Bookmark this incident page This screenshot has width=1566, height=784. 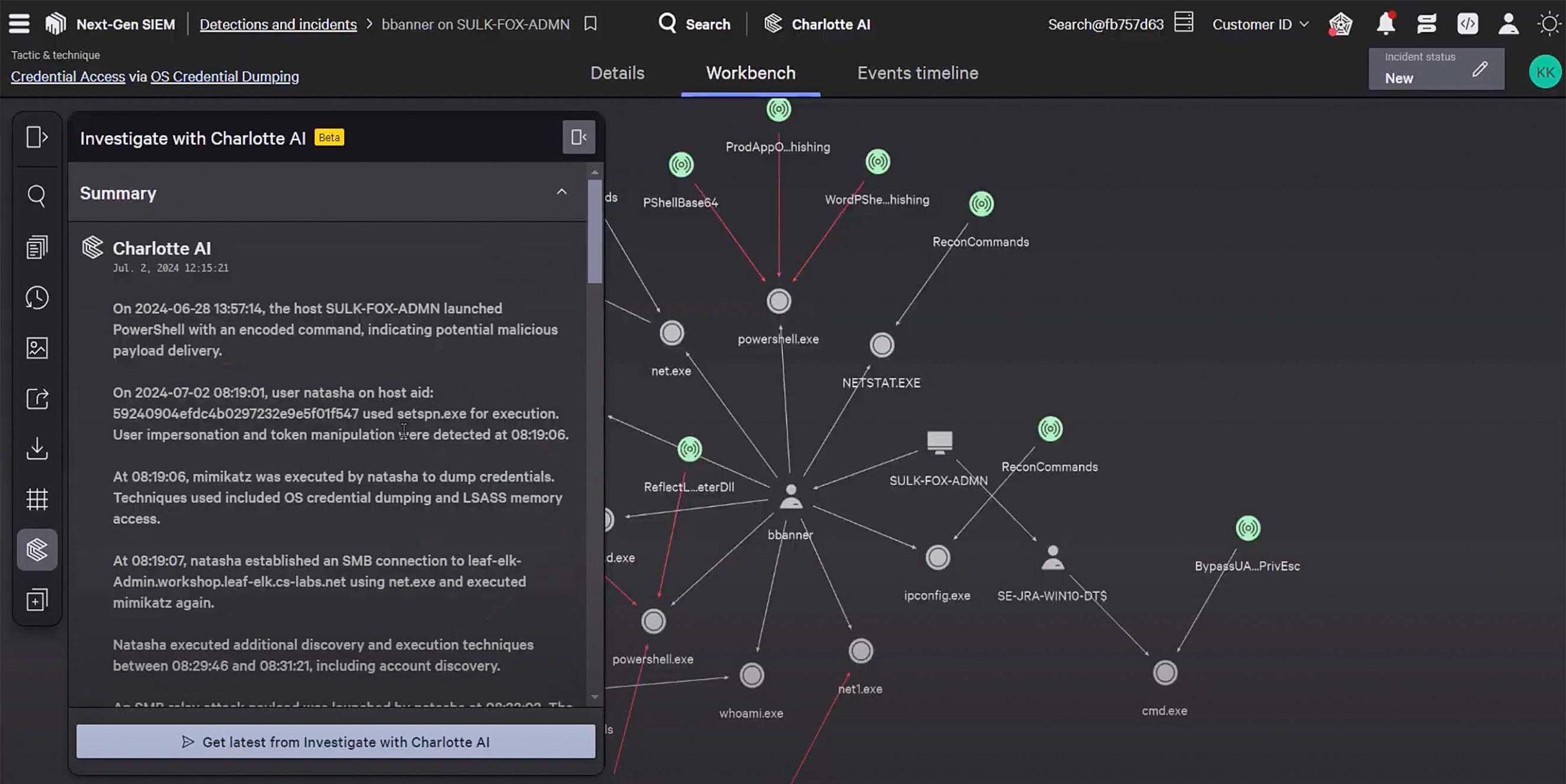pos(590,24)
